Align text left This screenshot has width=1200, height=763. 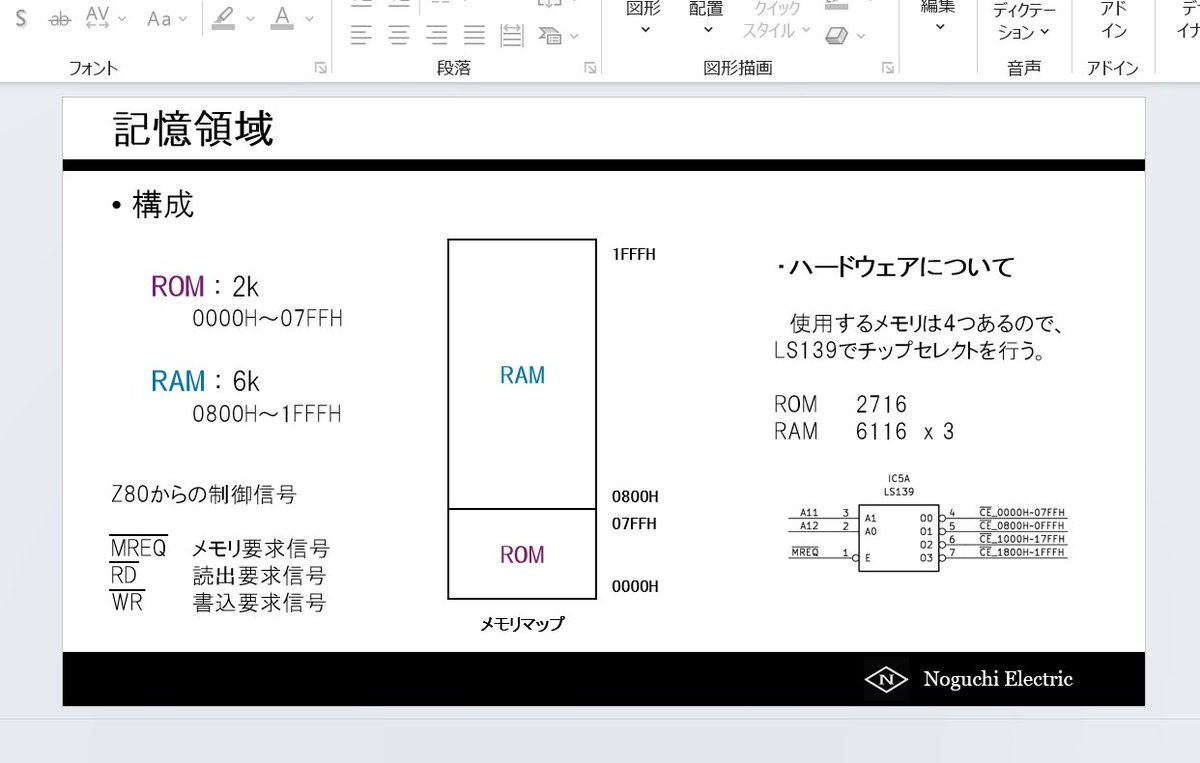pyautogui.click(x=361, y=36)
